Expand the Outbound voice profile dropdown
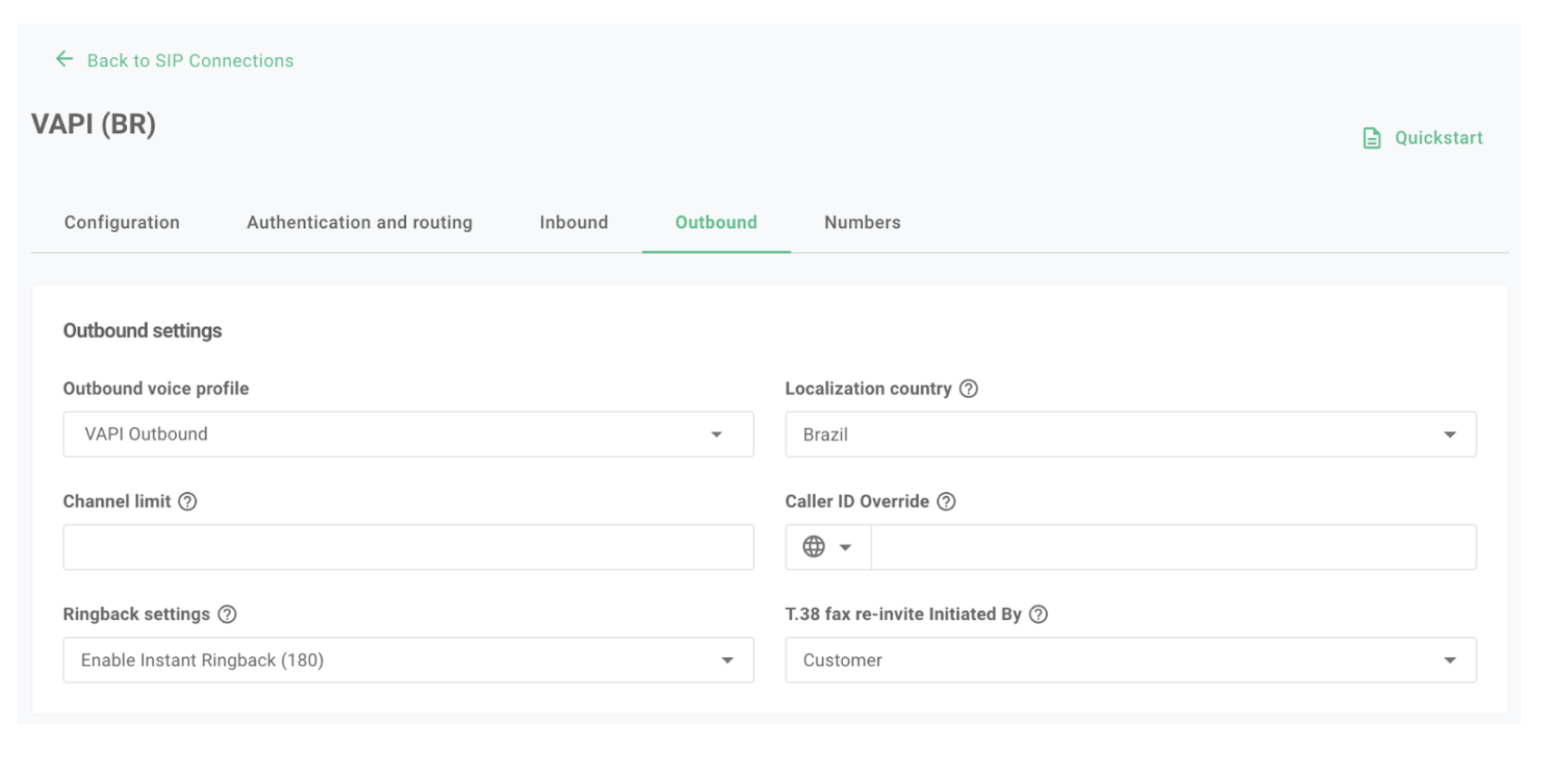The width and height of the screenshot is (1568, 765). (408, 435)
